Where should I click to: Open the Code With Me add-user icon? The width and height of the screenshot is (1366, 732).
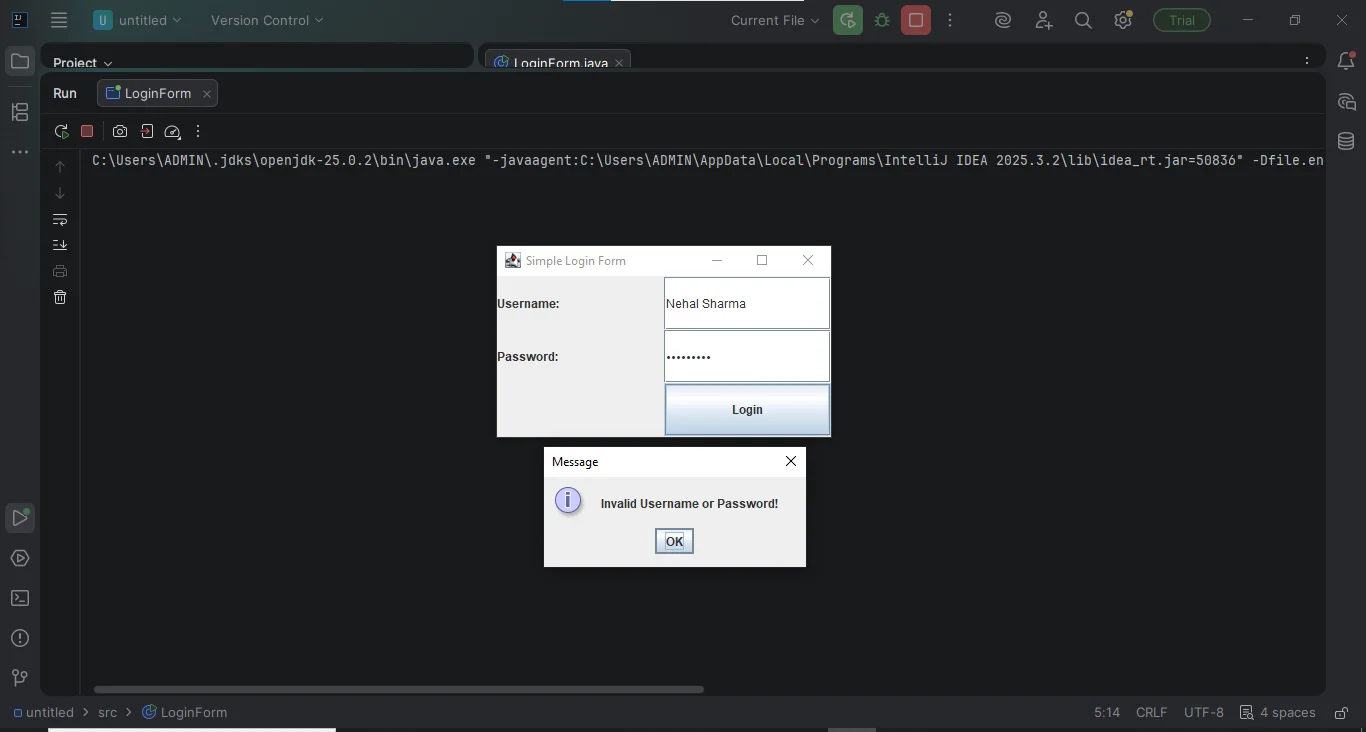tap(1043, 20)
